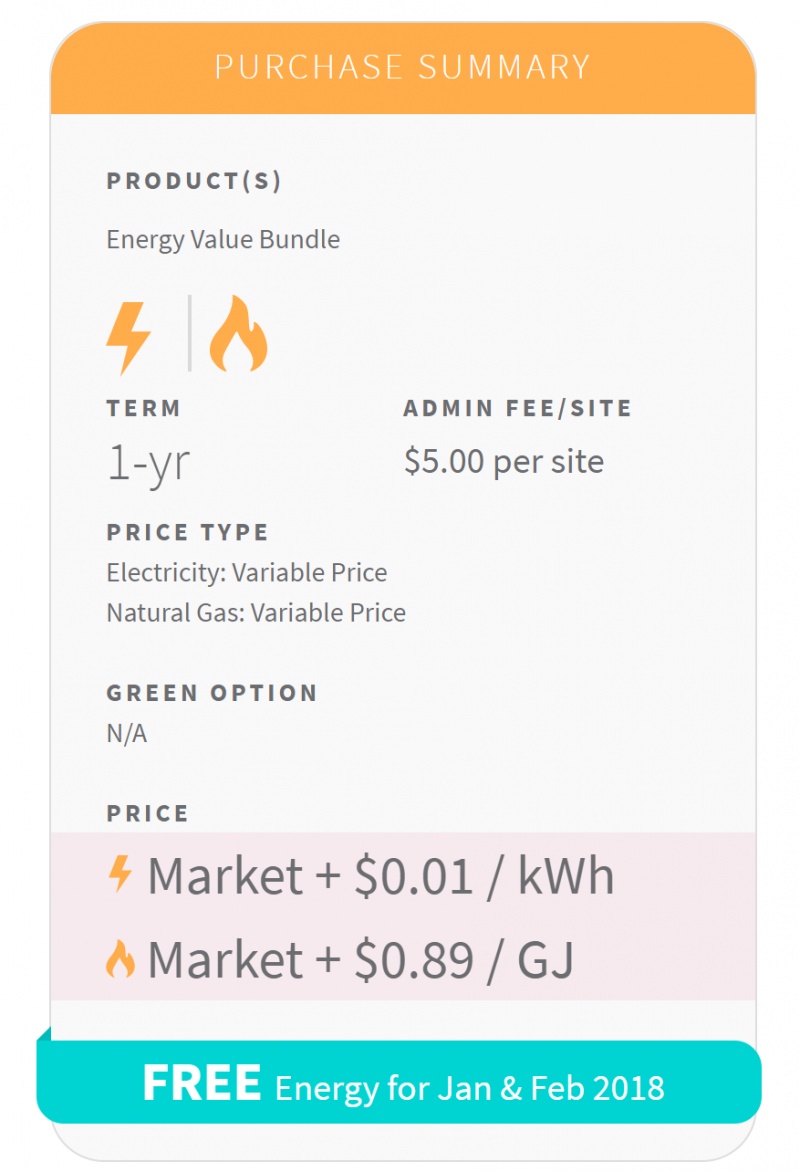Click the 1-yr term value
Viewport: 800px width, 1172px height.
(x=148, y=463)
